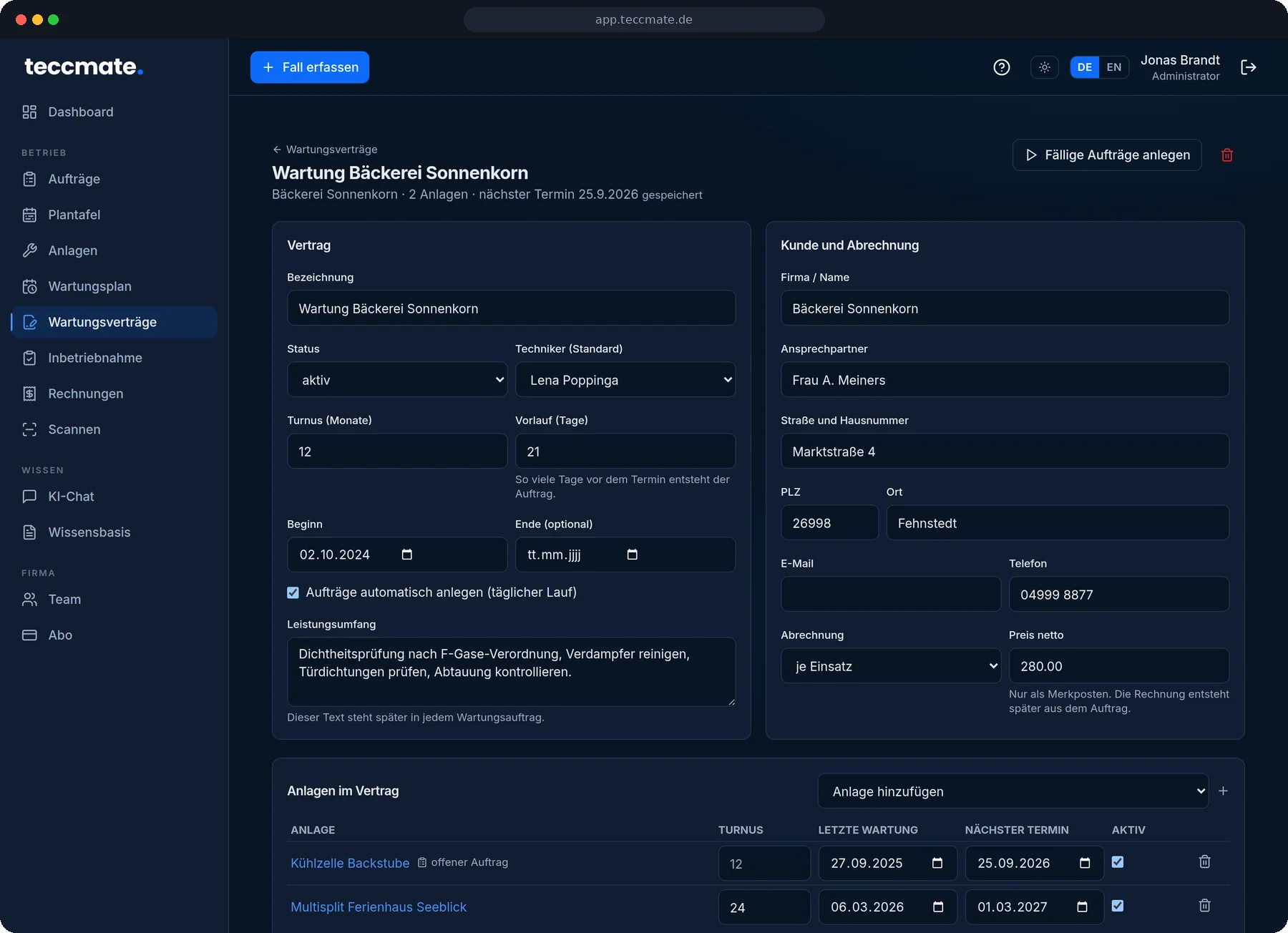Click the logout icon next to Jonas Brandt
Screen dimensions: 1288x933
pyautogui.click(x=1249, y=67)
